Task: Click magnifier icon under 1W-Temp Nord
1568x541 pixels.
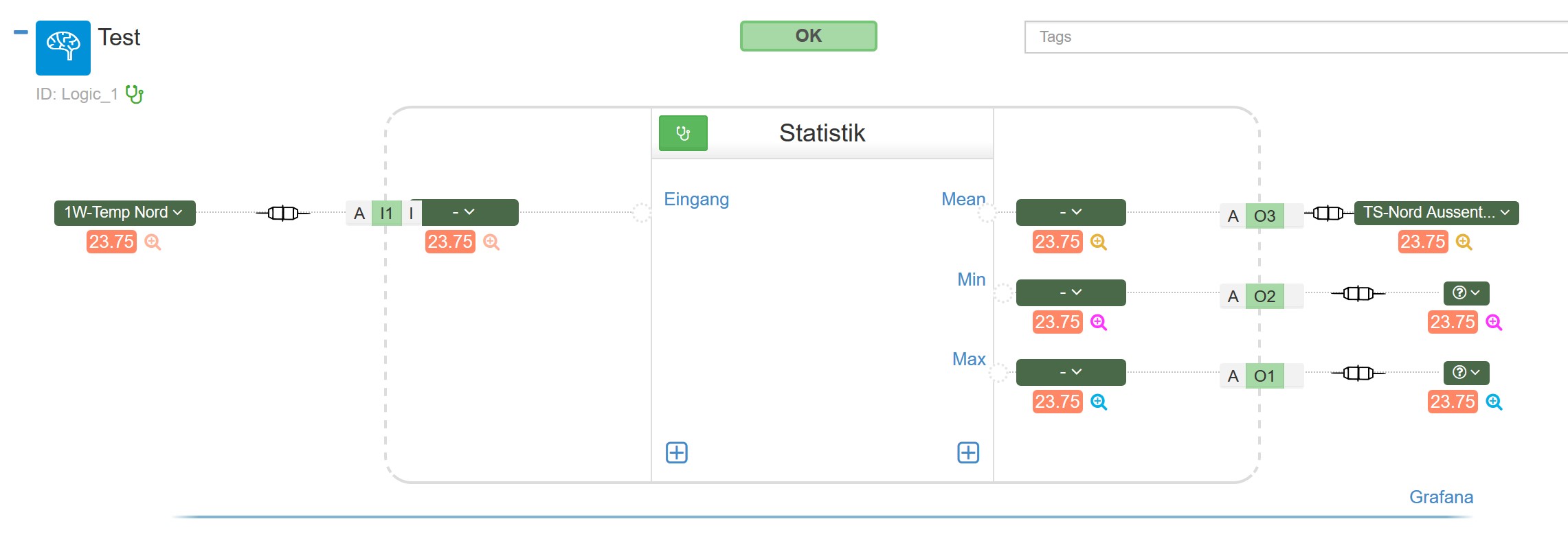Action: [153, 242]
